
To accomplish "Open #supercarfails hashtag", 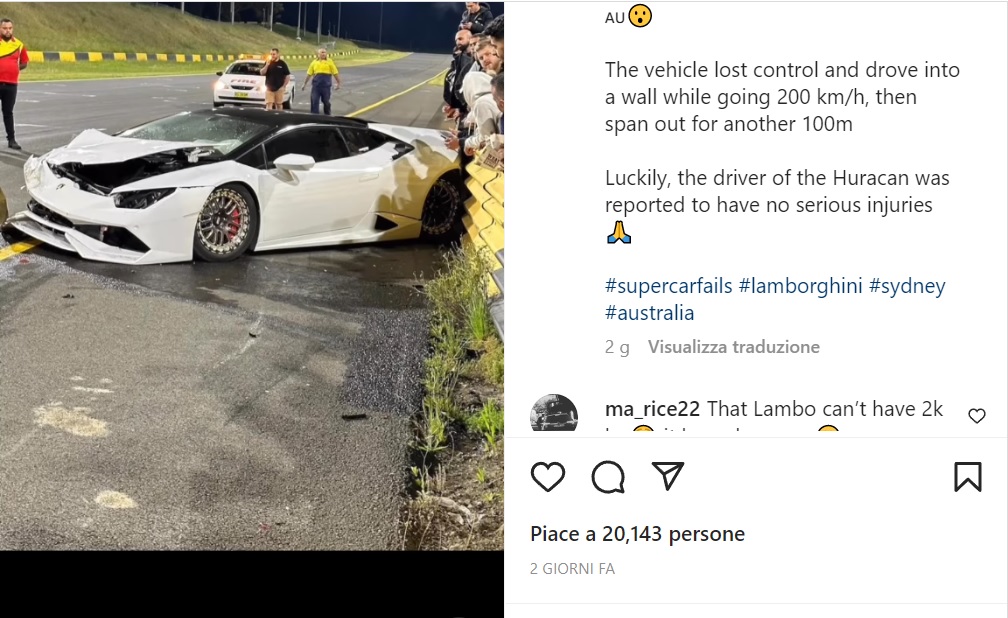I will point(669,286).
